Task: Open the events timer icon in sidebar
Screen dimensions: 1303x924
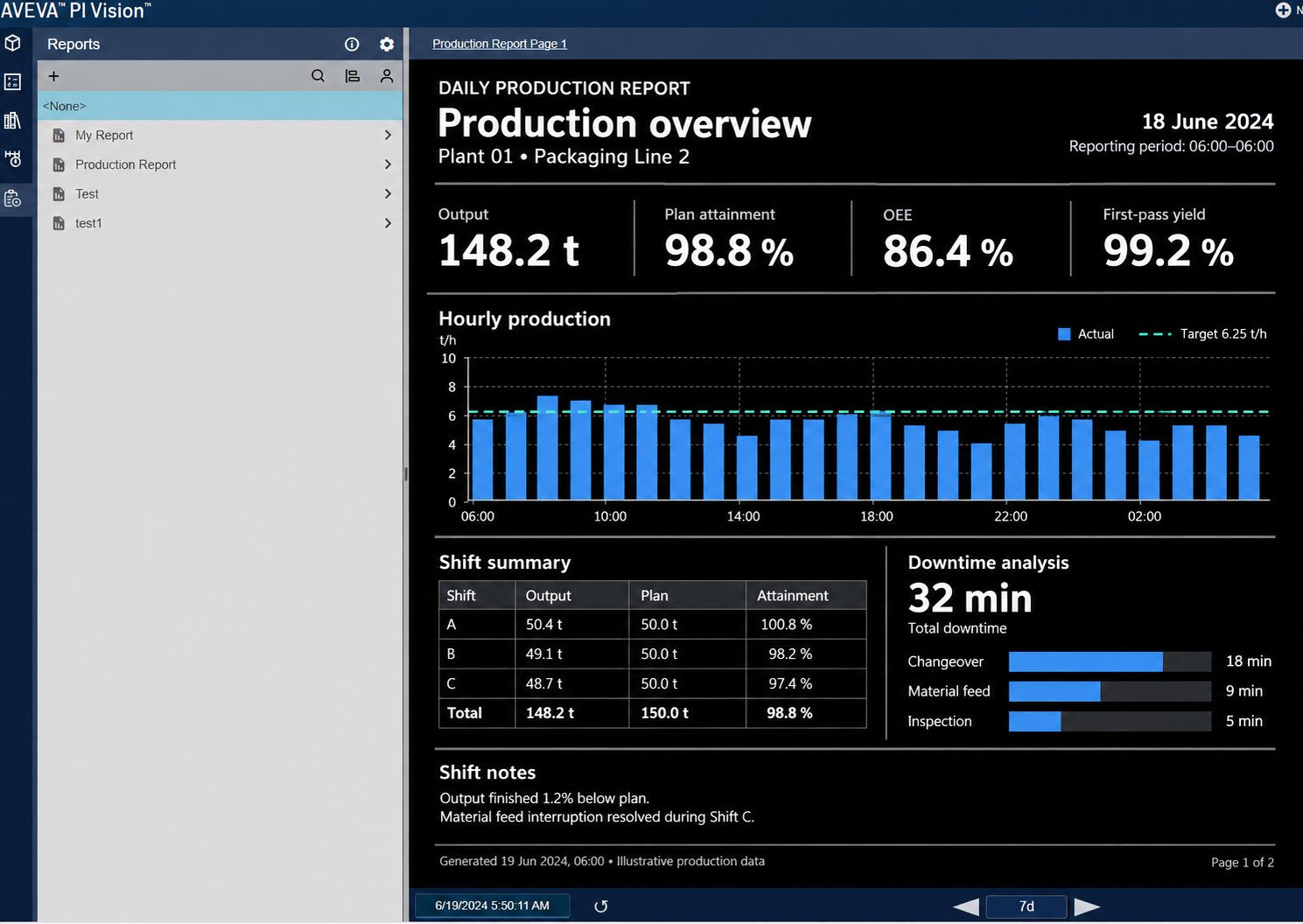Action: click(x=13, y=159)
